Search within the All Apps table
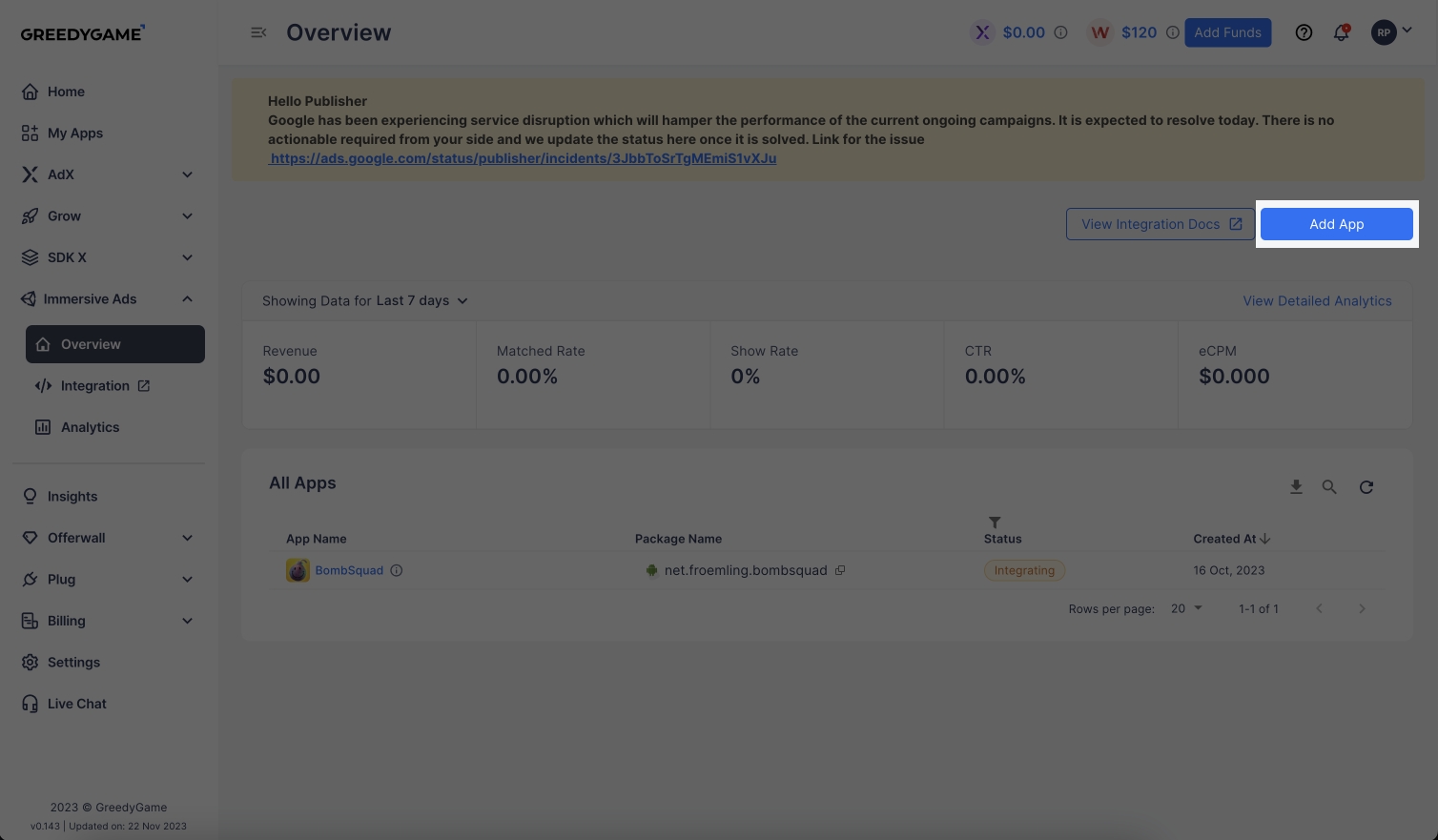 pyautogui.click(x=1329, y=487)
